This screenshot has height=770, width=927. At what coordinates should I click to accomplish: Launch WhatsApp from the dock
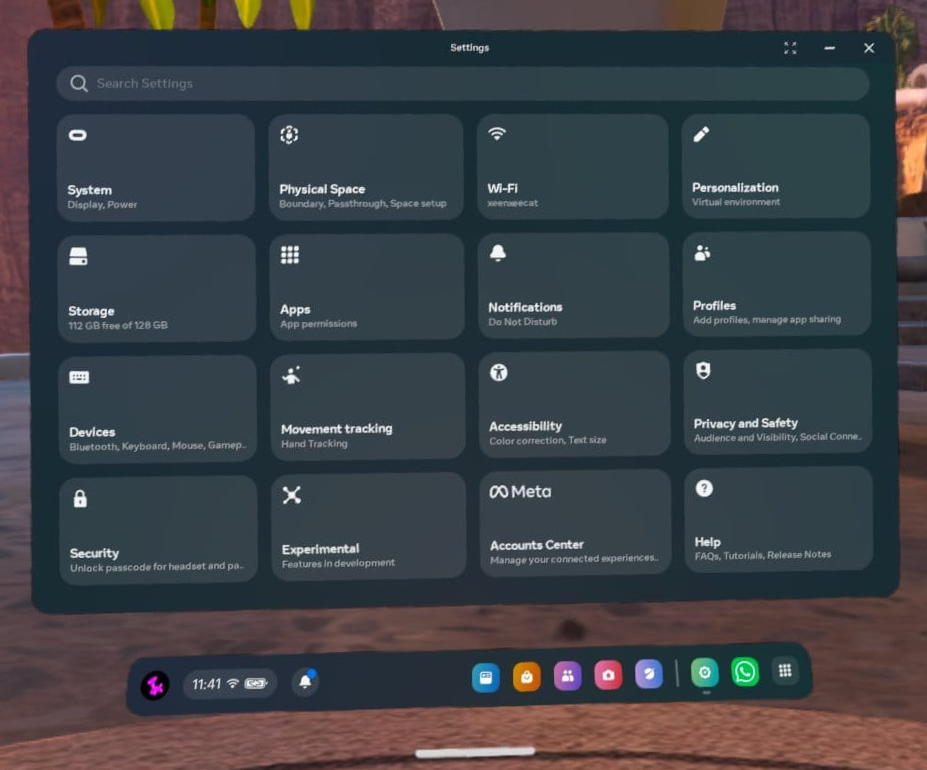pyautogui.click(x=745, y=672)
